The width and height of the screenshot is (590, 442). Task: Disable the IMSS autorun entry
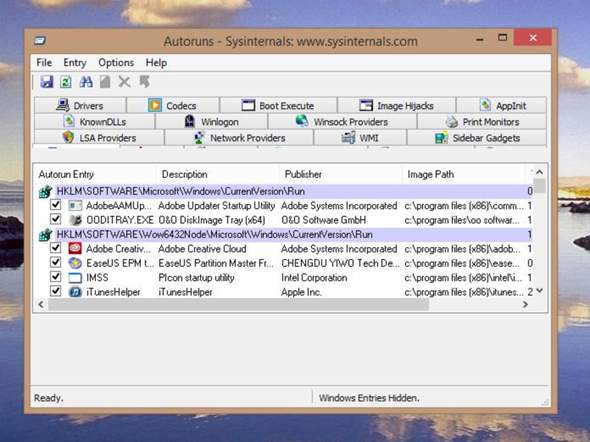(56, 277)
